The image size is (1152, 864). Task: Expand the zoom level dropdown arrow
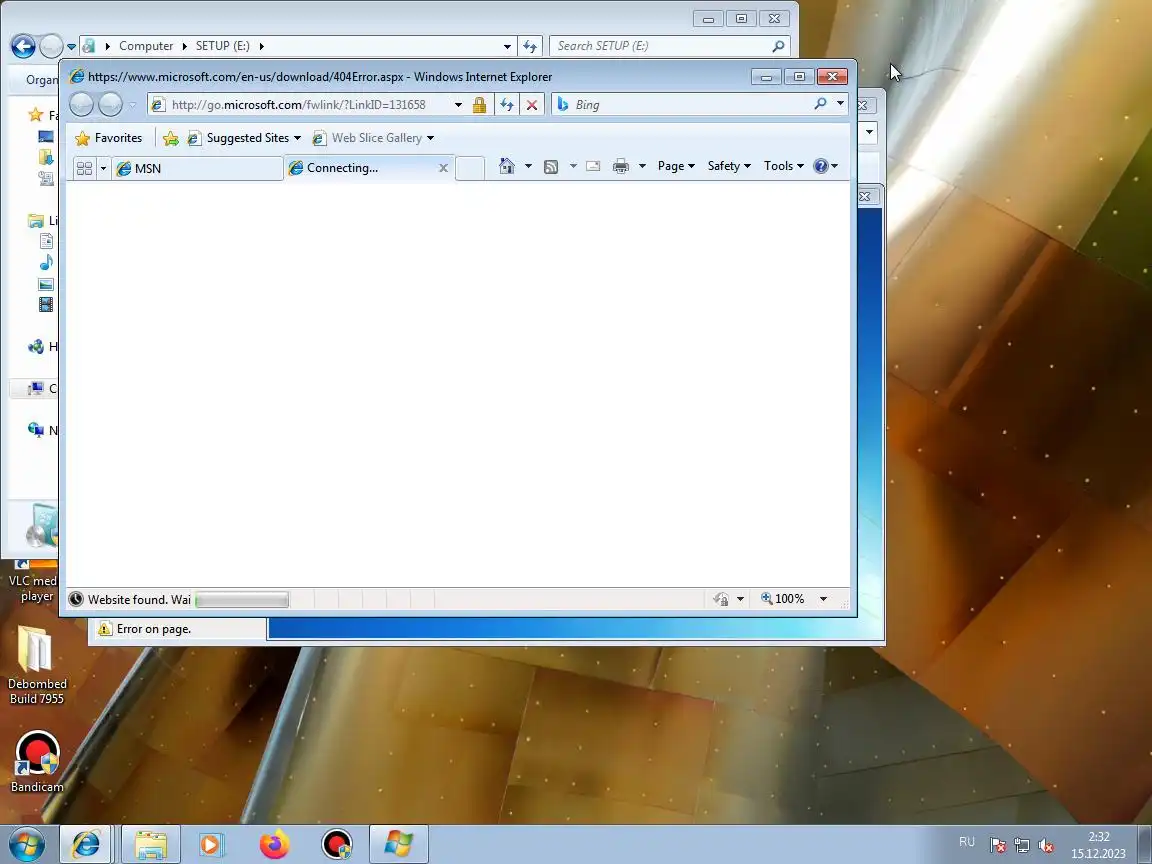pos(824,599)
